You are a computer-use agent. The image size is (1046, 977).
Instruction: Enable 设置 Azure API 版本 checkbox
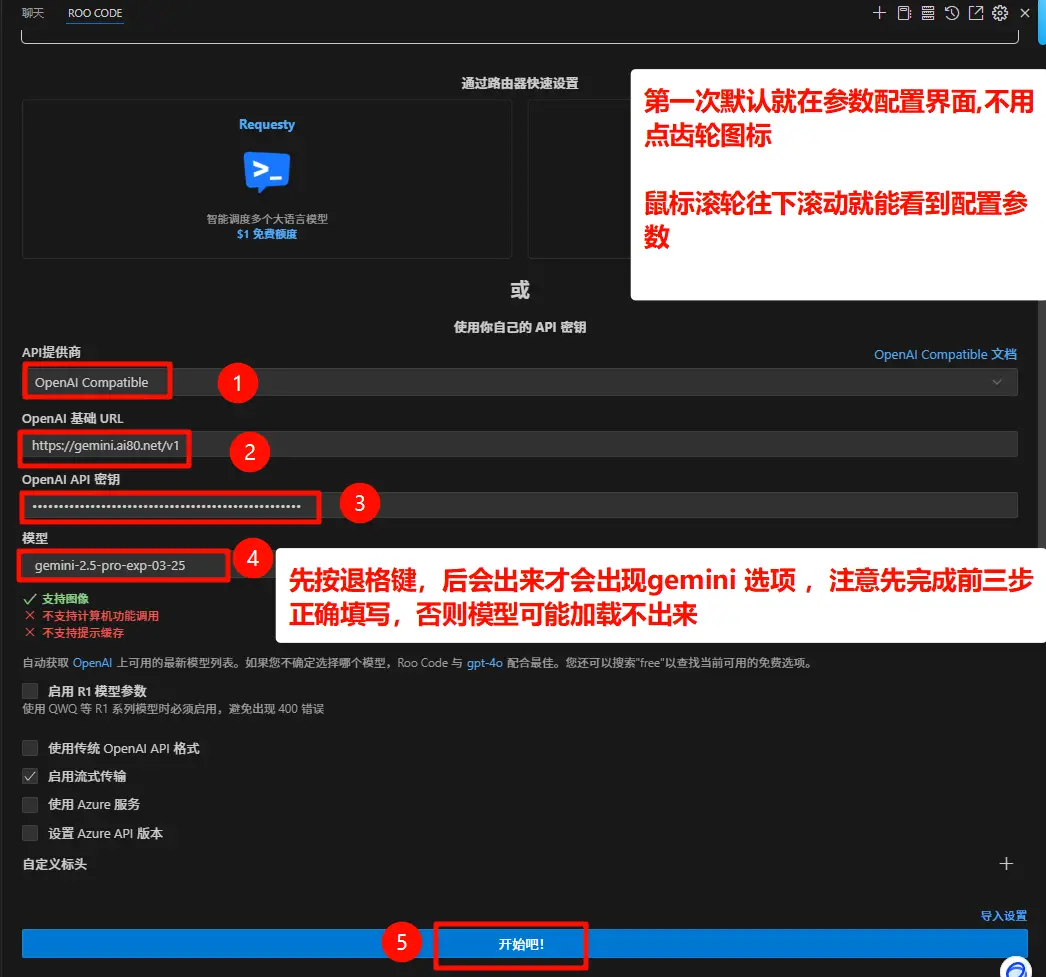(30, 833)
